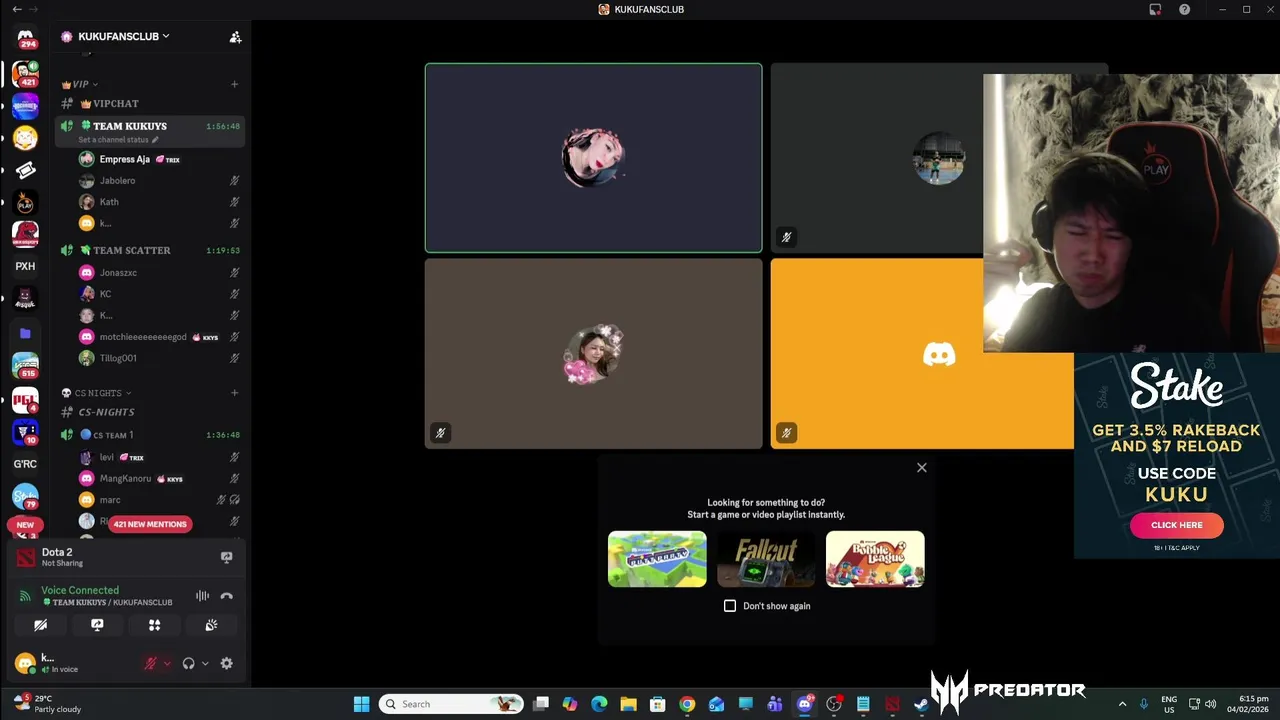Click the NEW unread servers pill
Screen dimensions: 1280x720
tap(25, 524)
